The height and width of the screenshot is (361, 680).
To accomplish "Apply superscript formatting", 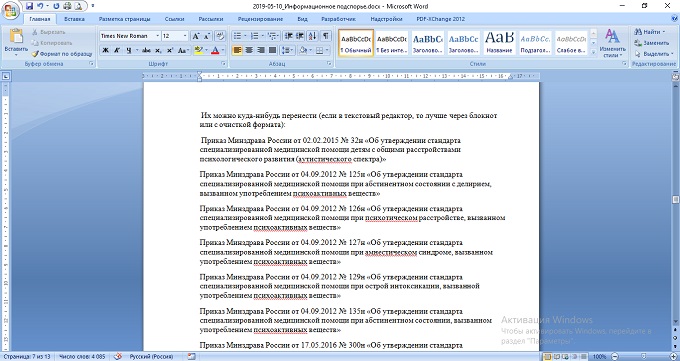I will coord(170,50).
